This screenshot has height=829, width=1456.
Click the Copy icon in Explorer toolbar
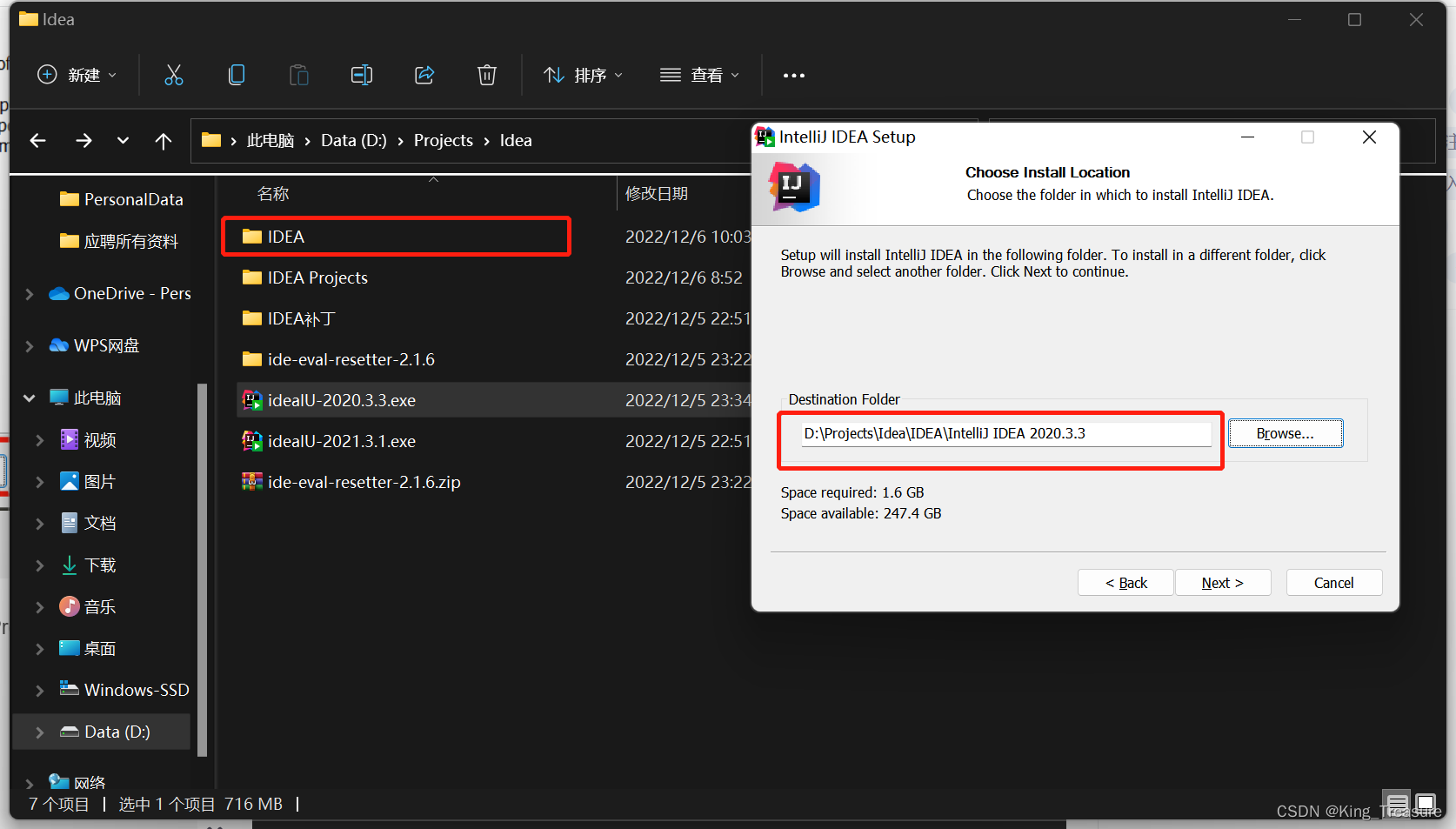coord(237,75)
